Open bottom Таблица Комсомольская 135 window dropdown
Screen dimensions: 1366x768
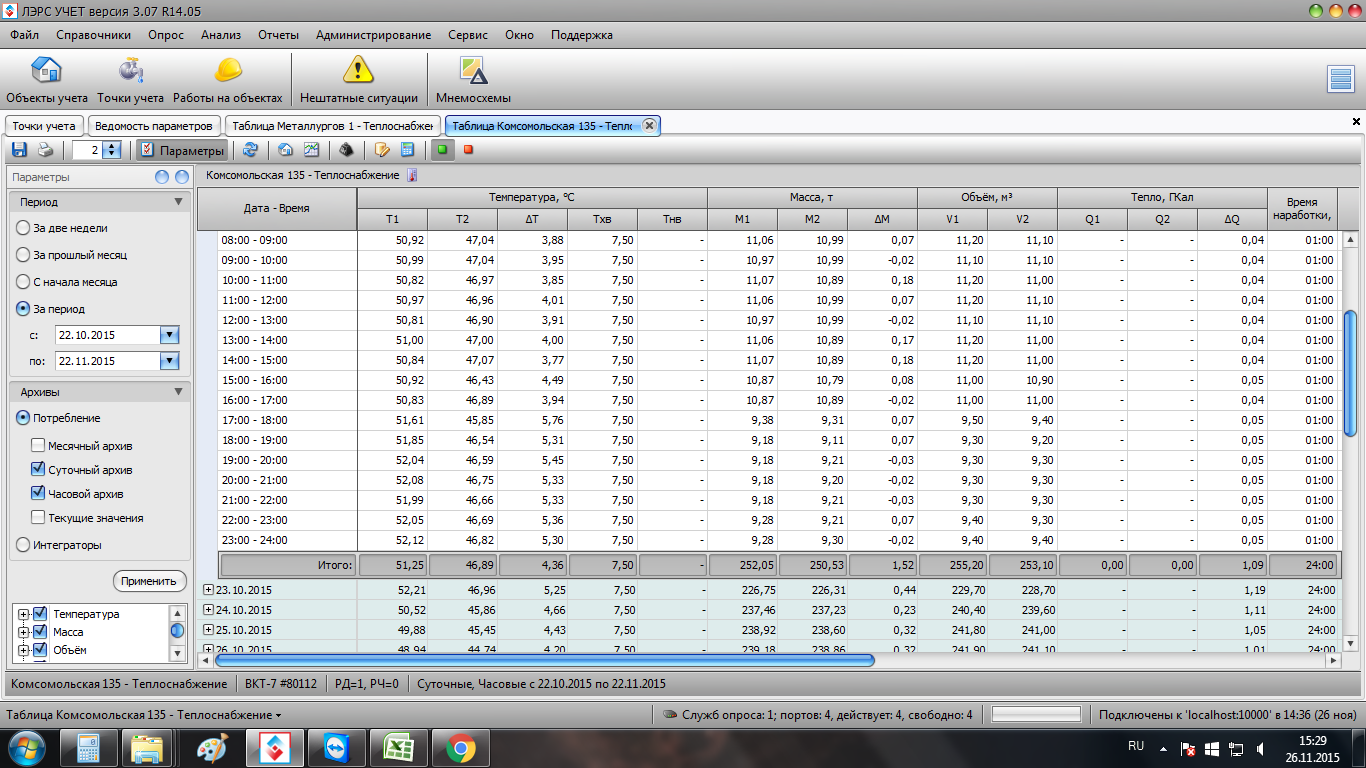pyautogui.click(x=144, y=715)
